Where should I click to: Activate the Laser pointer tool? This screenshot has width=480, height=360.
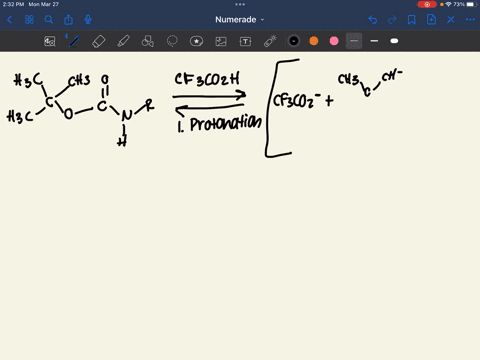pyautogui.click(x=270, y=41)
